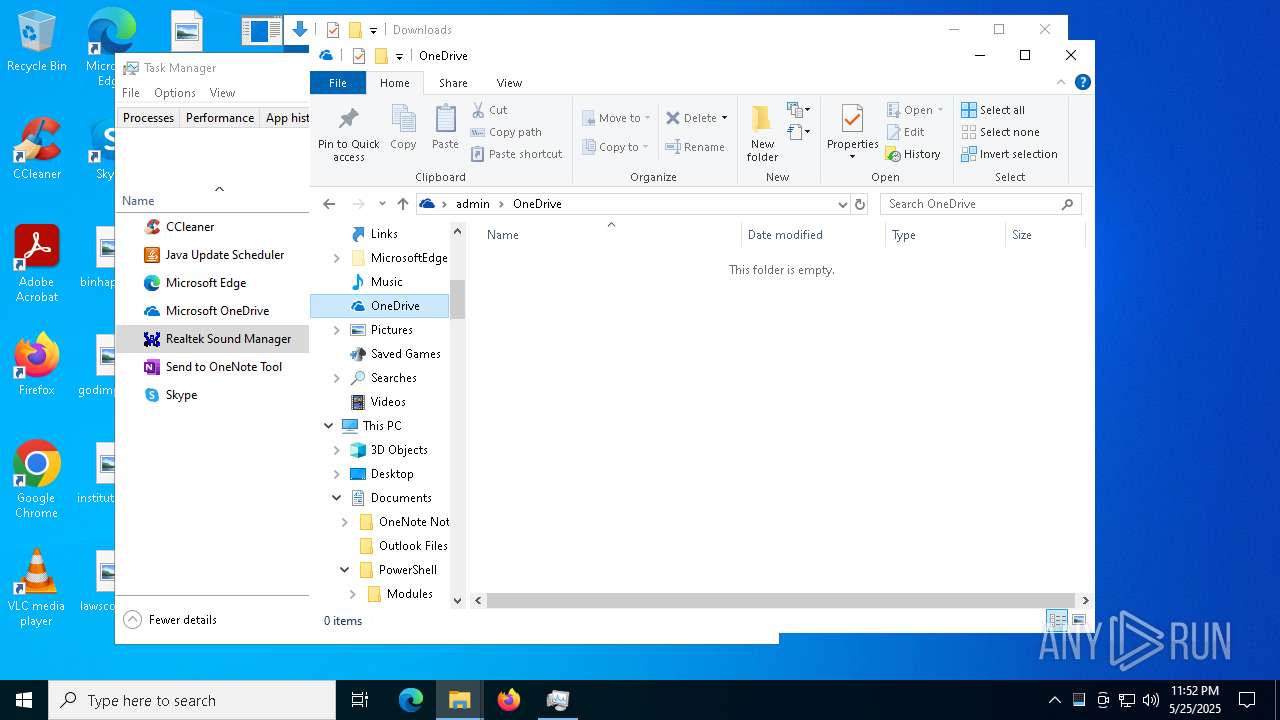The width and height of the screenshot is (1280, 720).
Task: Open the address bar history dropdown
Action: coord(842,204)
